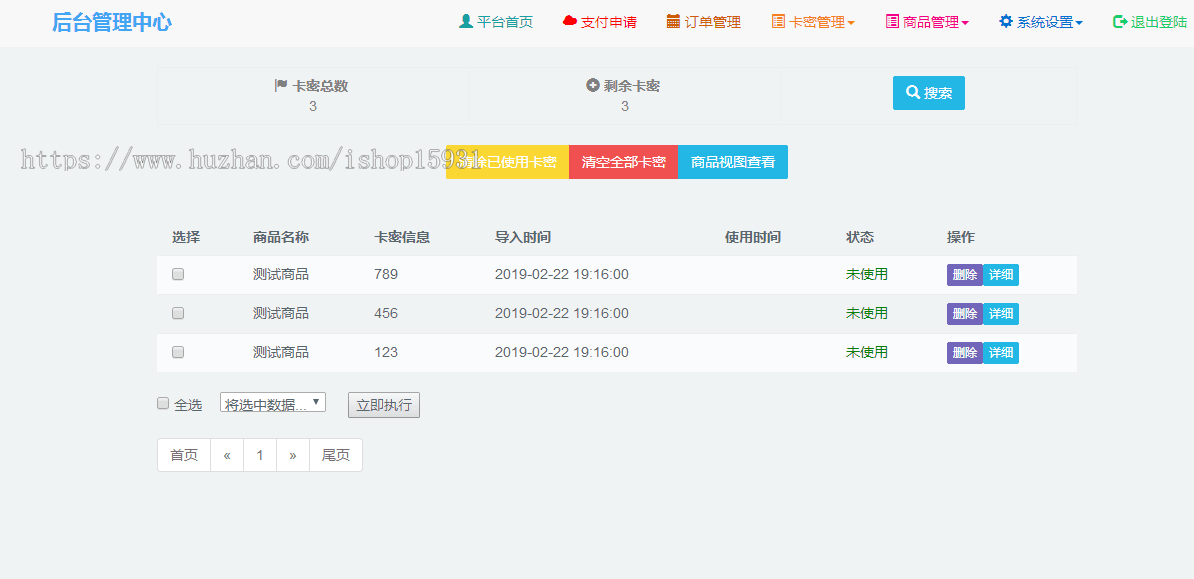Go to 首页 in pagination
Screen dimensions: 1194x579
[x=184, y=455]
